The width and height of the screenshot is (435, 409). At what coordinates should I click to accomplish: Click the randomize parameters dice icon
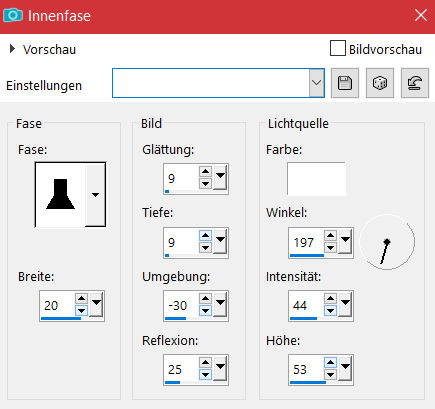tap(380, 83)
